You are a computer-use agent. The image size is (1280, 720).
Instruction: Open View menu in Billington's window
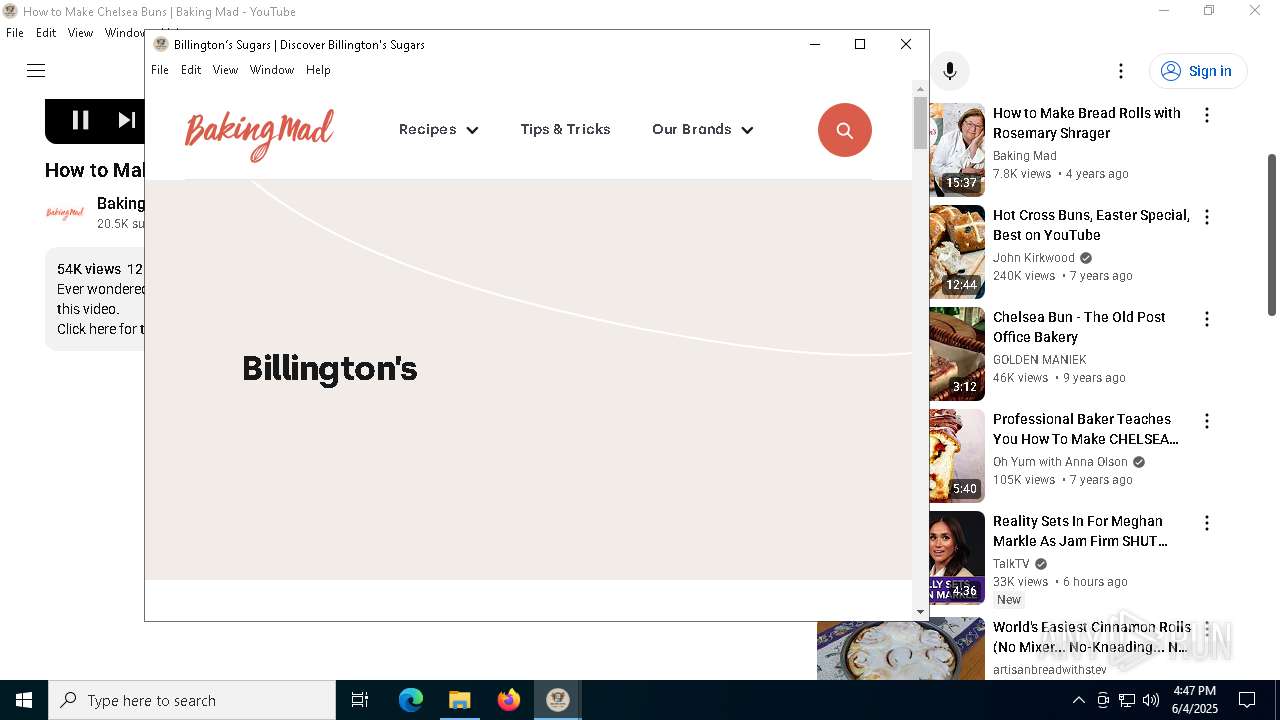pos(225,70)
